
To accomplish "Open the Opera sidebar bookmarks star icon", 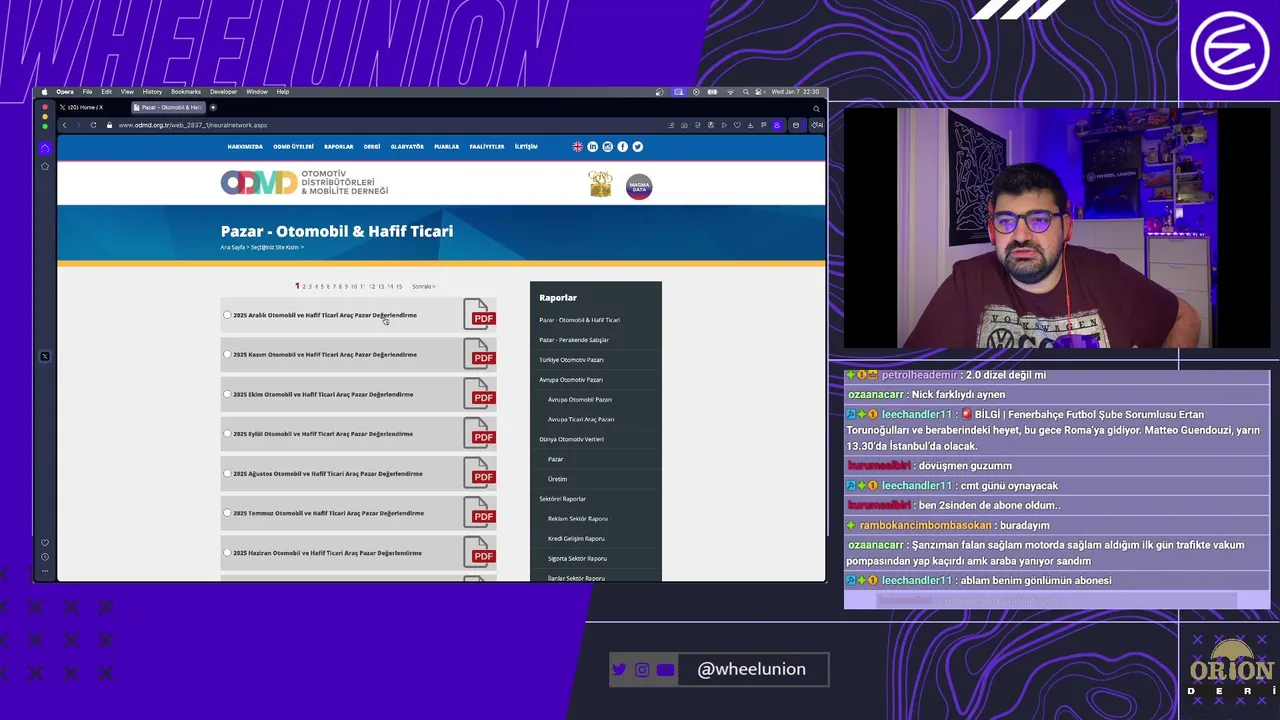I will 44,166.
